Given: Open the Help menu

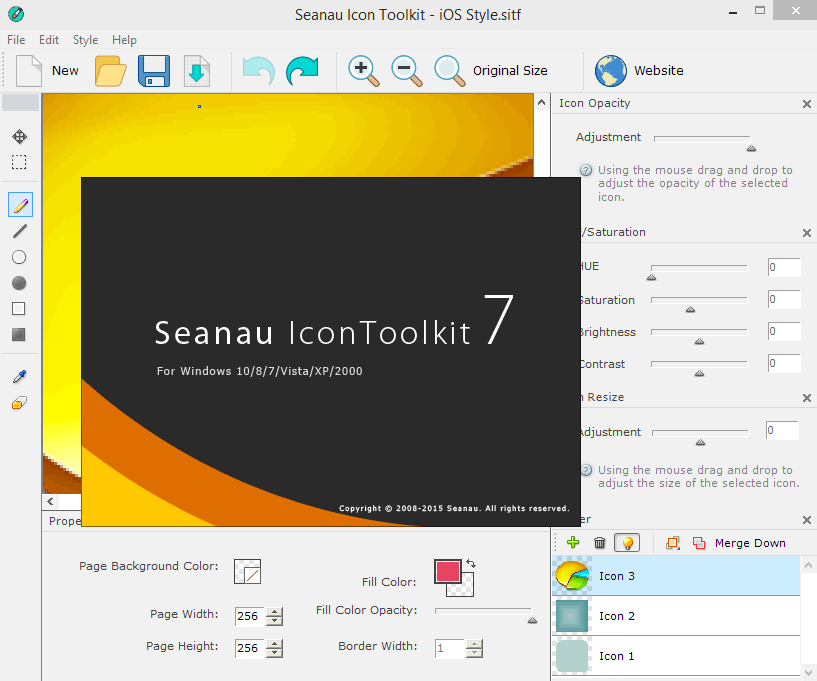Looking at the screenshot, I should [124, 40].
